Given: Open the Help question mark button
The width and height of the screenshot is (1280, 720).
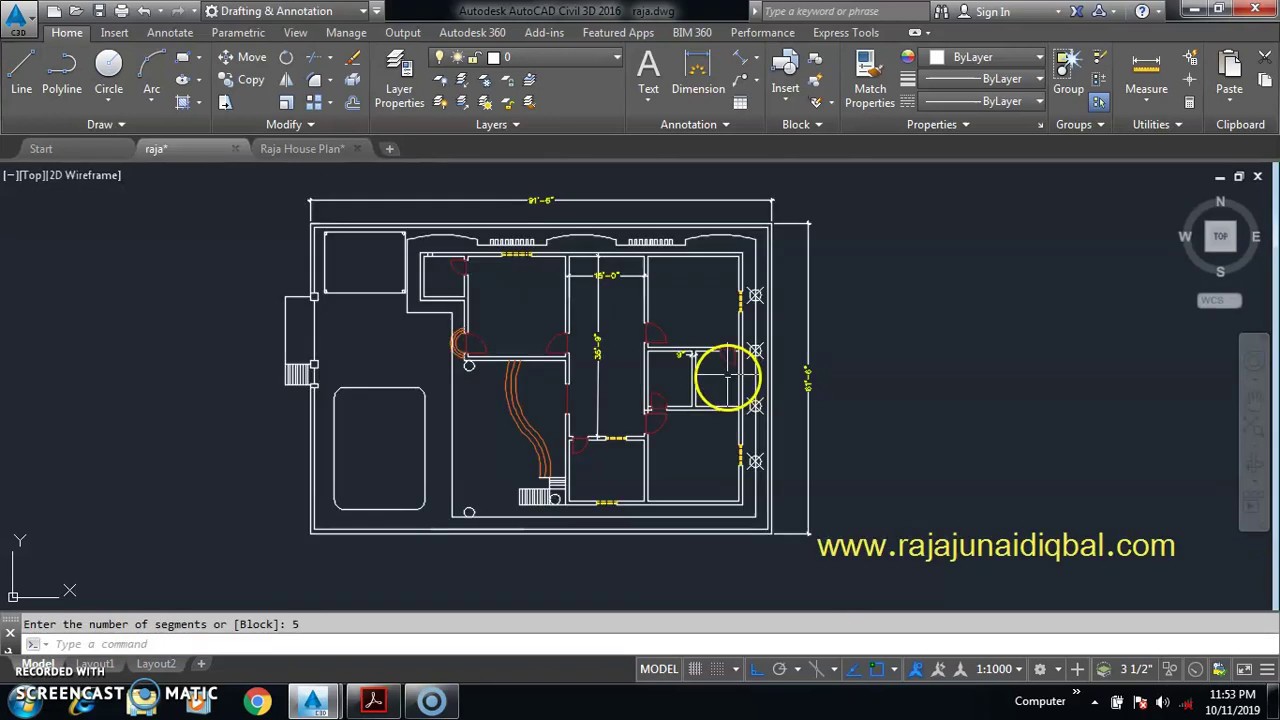Looking at the screenshot, I should tap(1142, 11).
